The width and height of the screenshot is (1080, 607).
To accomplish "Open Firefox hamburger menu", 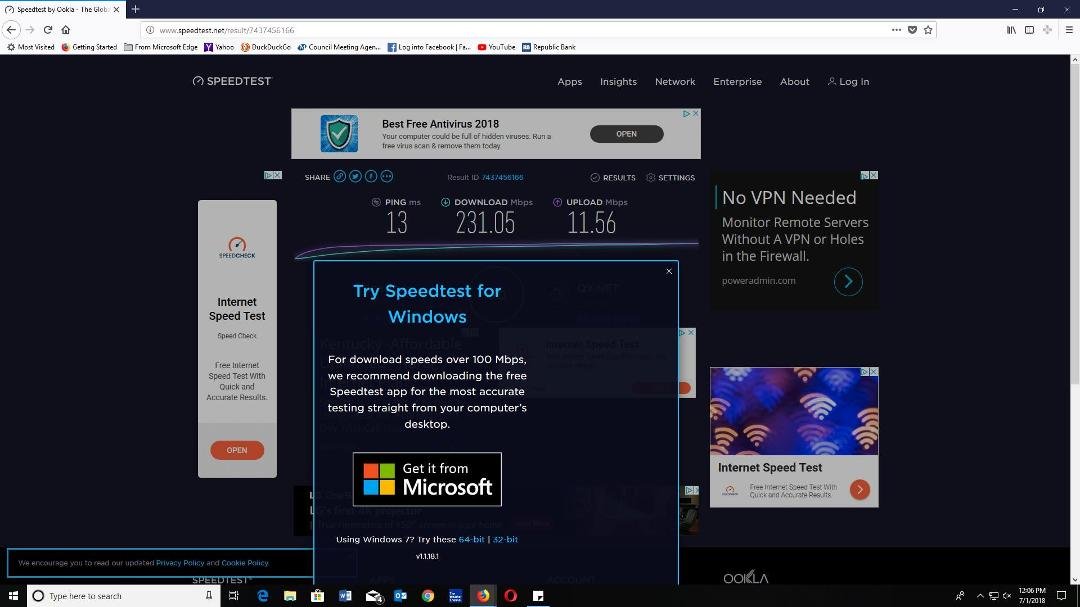I will pyautogui.click(x=1069, y=30).
